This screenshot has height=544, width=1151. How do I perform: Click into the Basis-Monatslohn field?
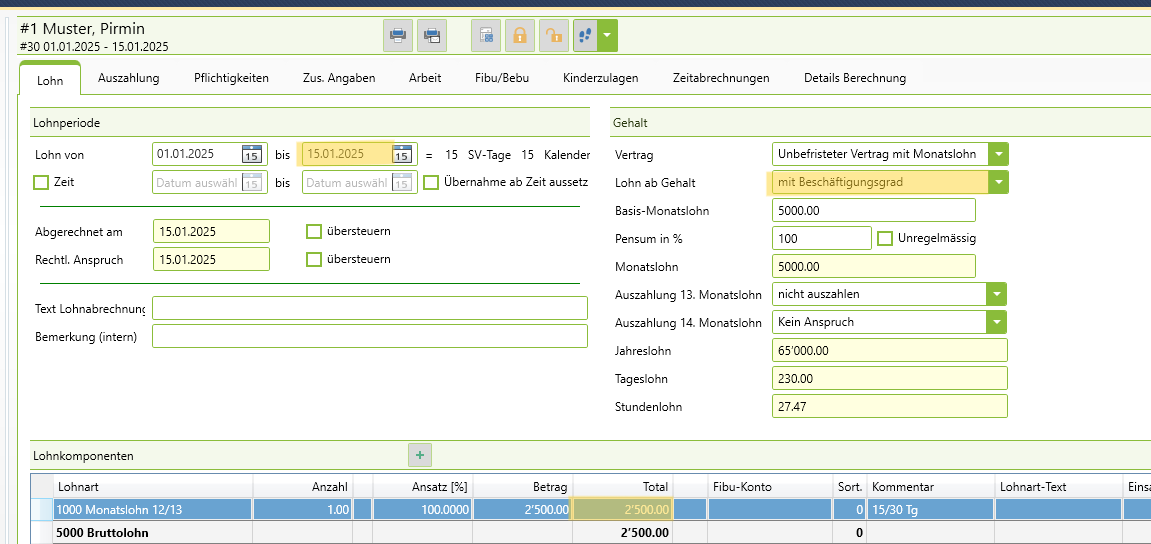tap(872, 211)
